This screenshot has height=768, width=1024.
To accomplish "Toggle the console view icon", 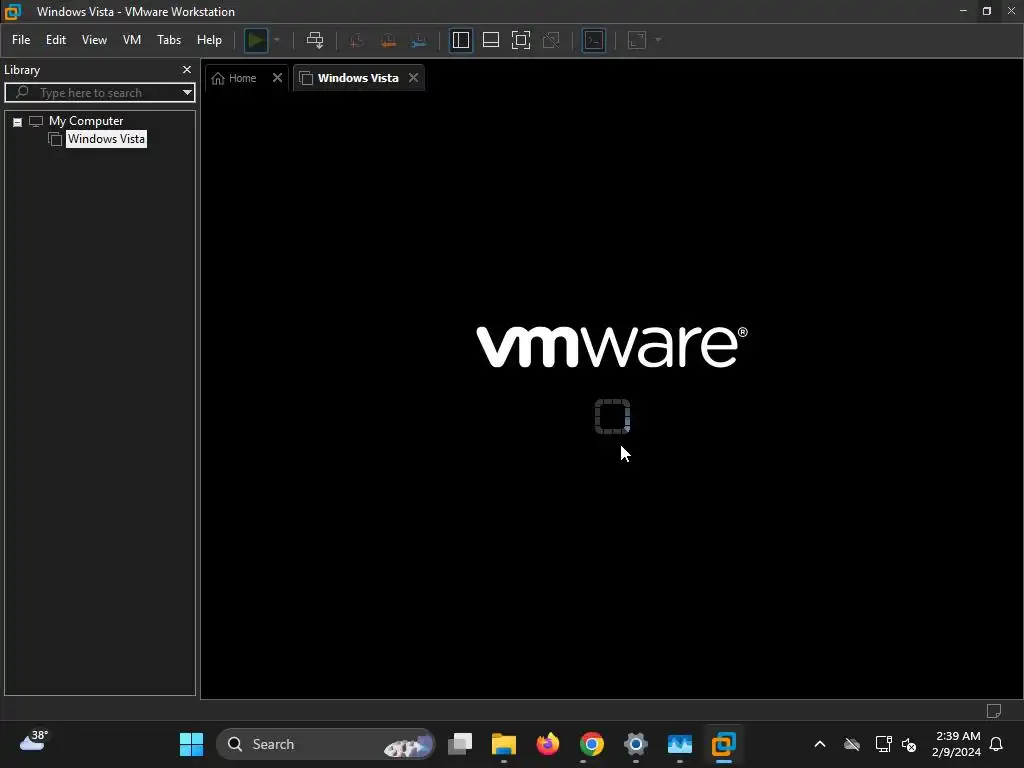I will tap(594, 40).
